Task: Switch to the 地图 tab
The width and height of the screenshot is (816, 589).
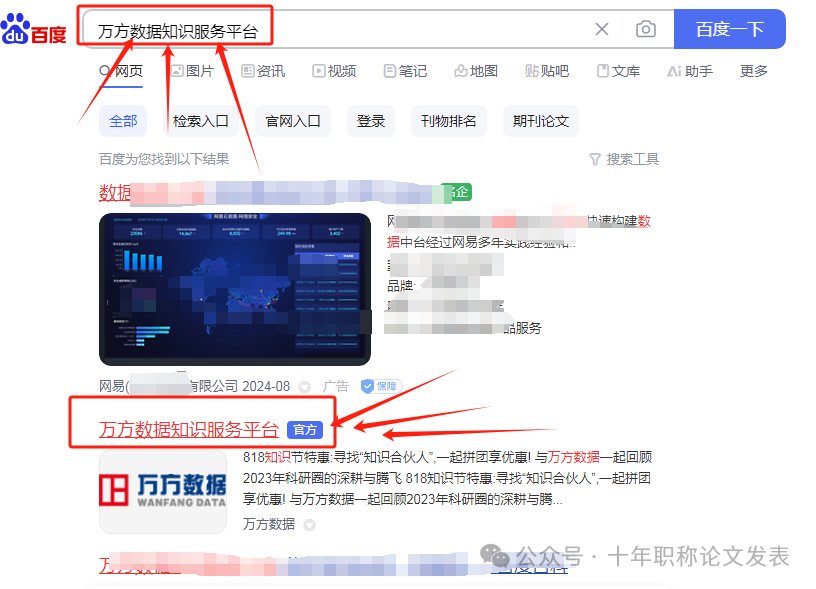Action: pos(476,71)
